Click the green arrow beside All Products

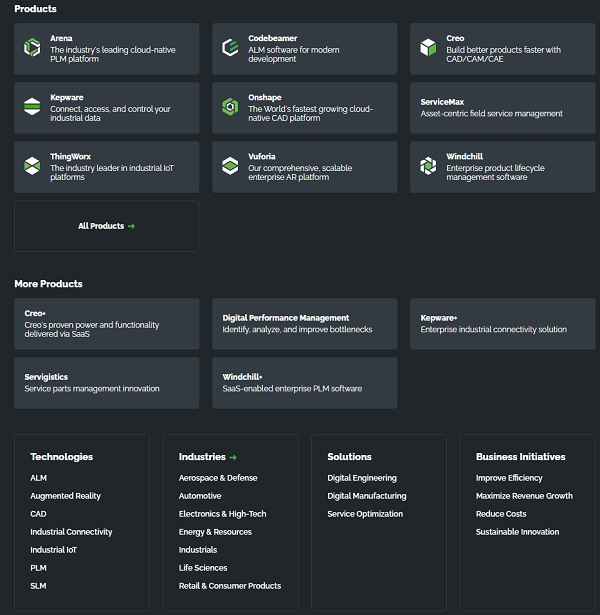pyautogui.click(x=131, y=226)
